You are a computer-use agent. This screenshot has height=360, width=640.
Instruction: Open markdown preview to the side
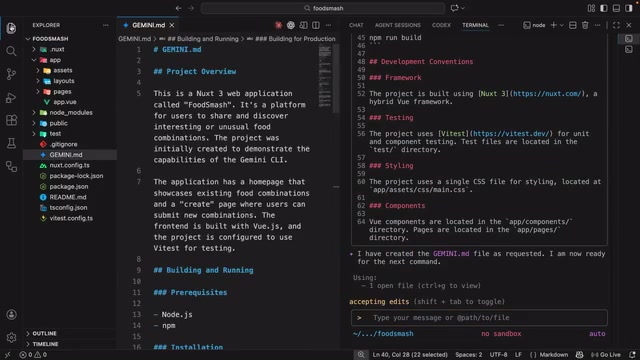pos(303,25)
